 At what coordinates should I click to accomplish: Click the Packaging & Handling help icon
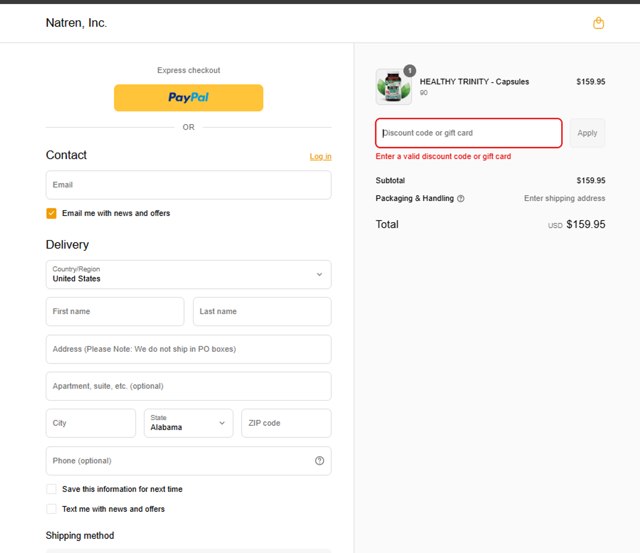[460, 199]
